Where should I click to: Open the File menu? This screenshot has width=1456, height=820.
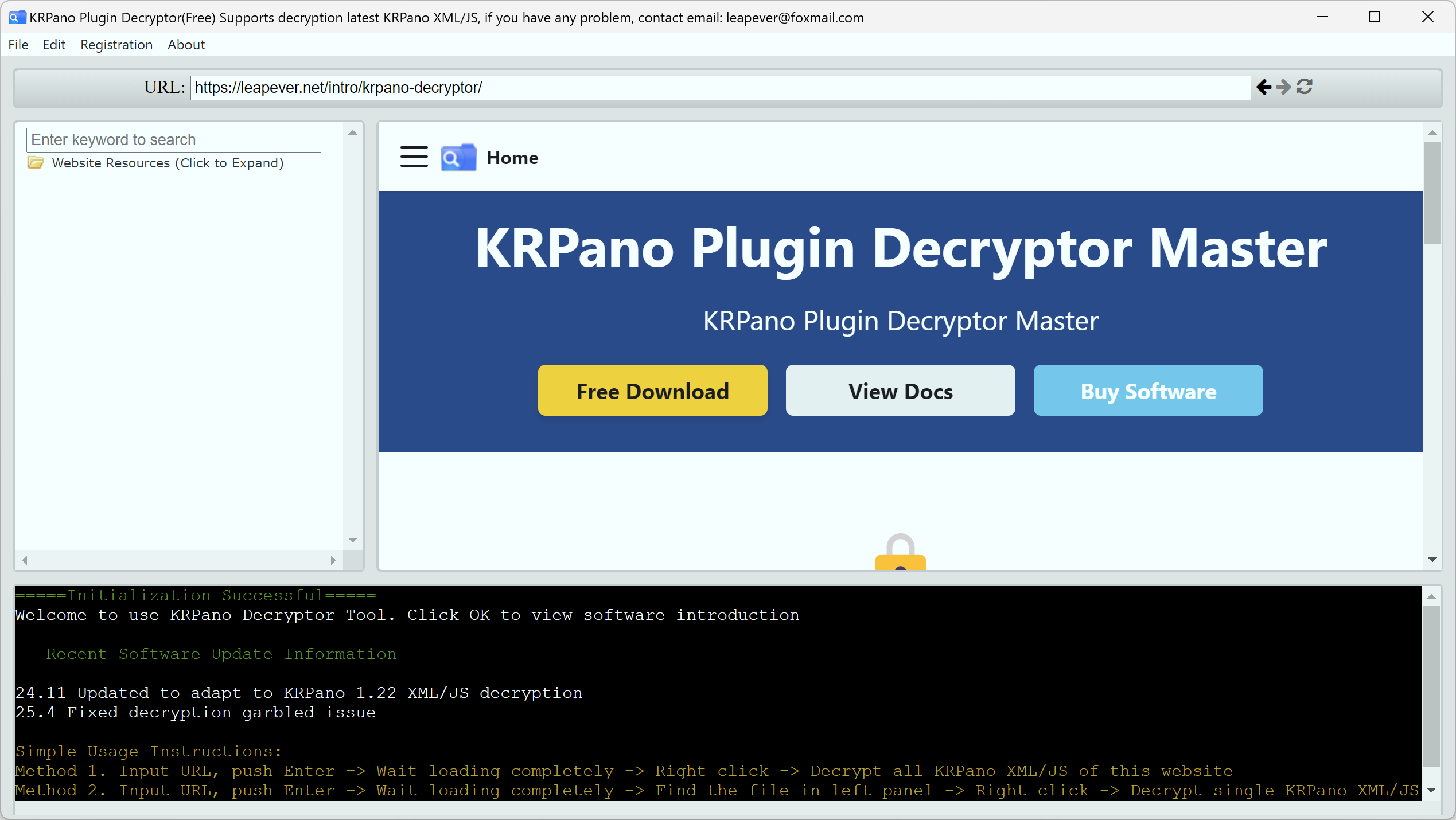point(18,45)
